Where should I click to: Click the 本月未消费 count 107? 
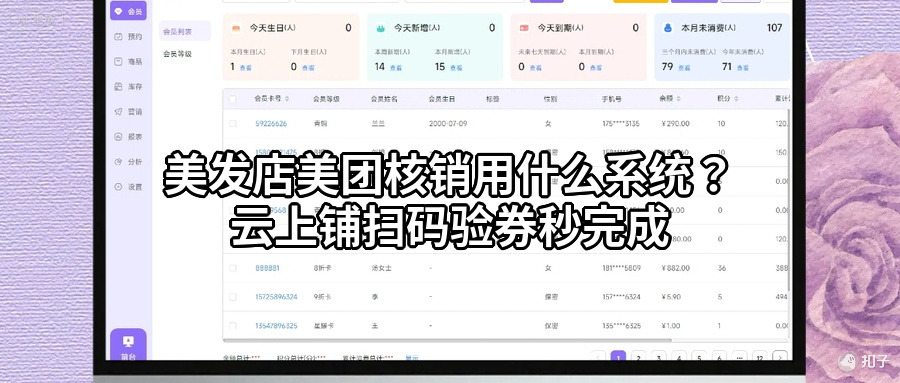774,28
